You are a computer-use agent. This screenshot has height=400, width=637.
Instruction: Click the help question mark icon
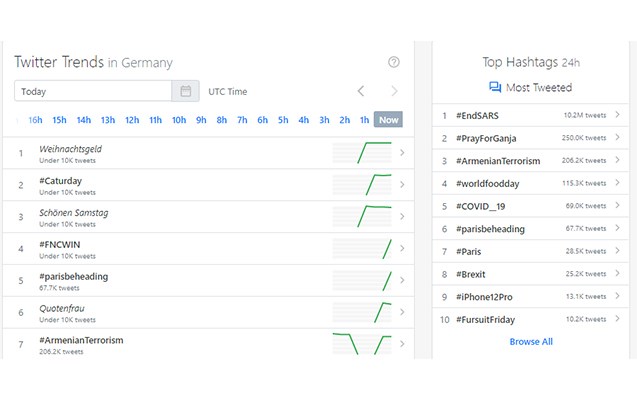[394, 62]
